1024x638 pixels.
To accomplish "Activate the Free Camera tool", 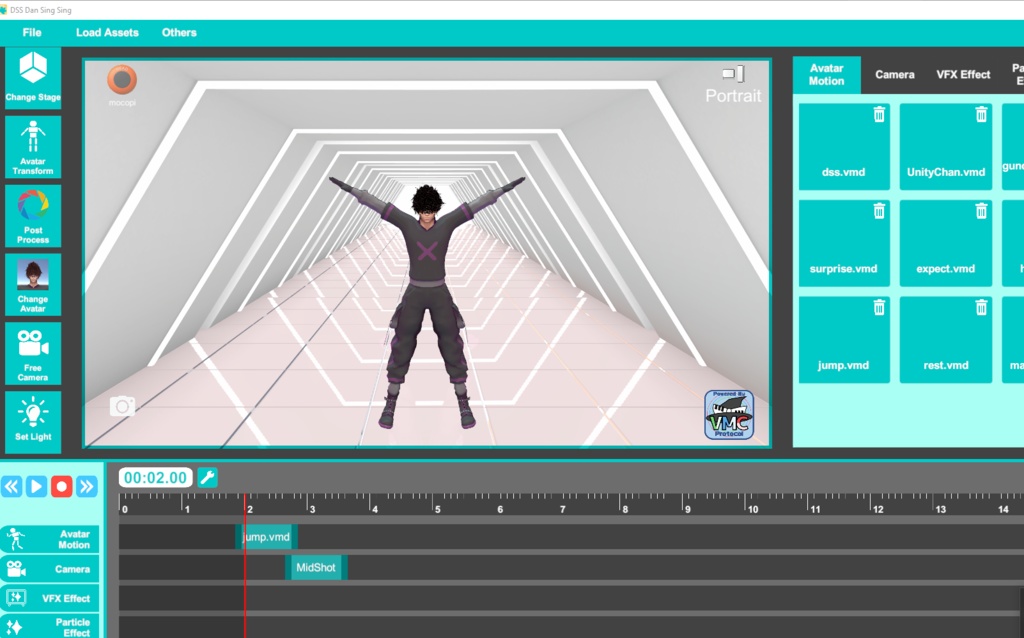I will [32, 353].
